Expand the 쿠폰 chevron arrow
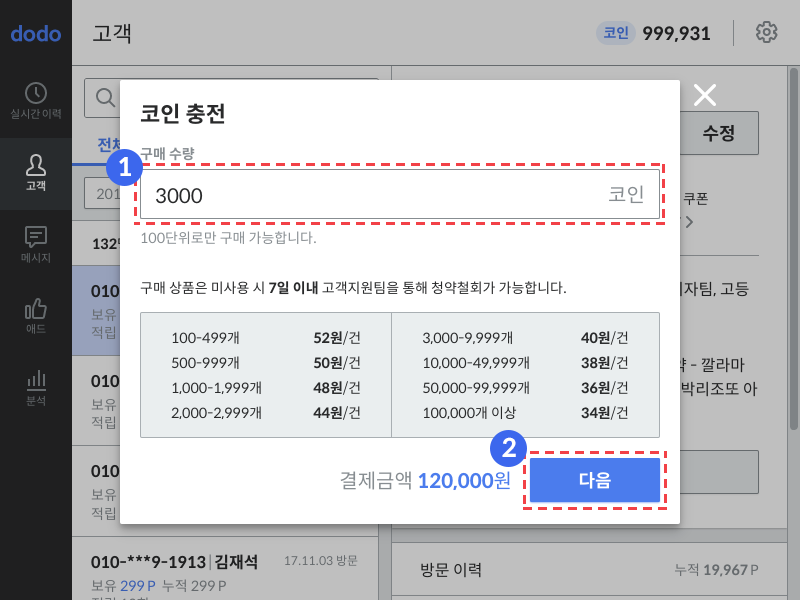This screenshot has height=600, width=800. (x=689, y=222)
